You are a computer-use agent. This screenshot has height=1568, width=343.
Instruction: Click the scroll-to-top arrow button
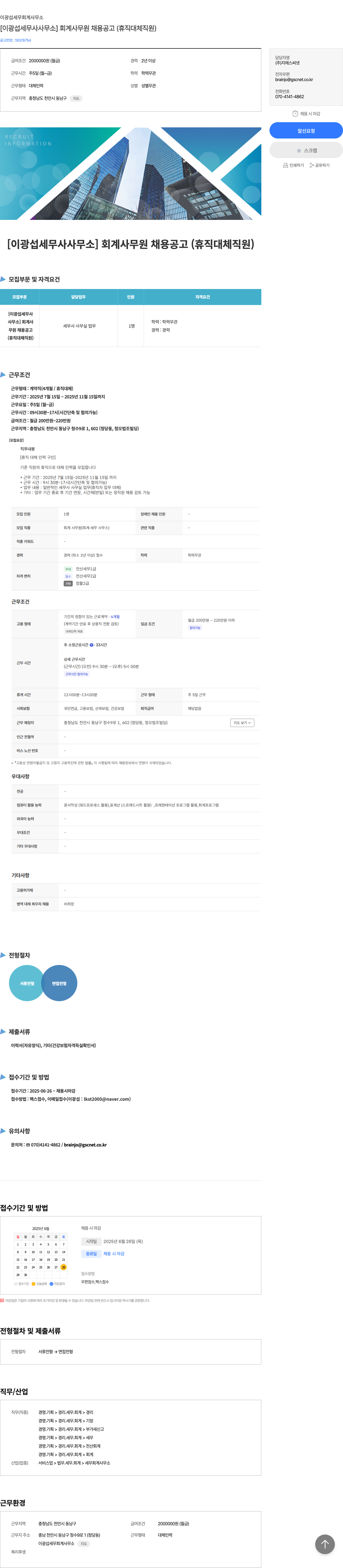tap(325, 1544)
